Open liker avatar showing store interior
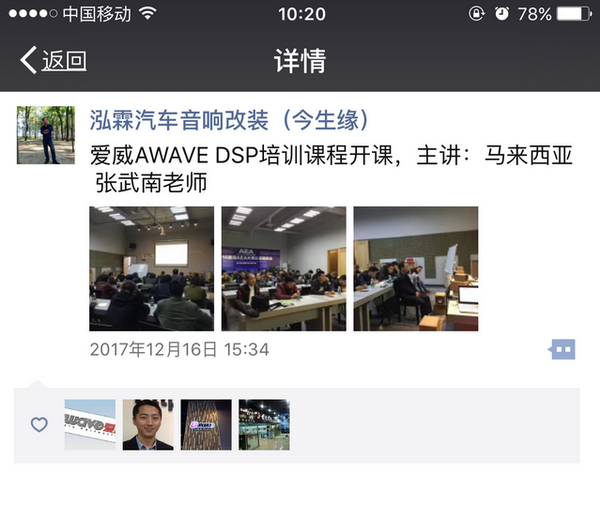The height and width of the screenshot is (506, 600). pos(264,425)
